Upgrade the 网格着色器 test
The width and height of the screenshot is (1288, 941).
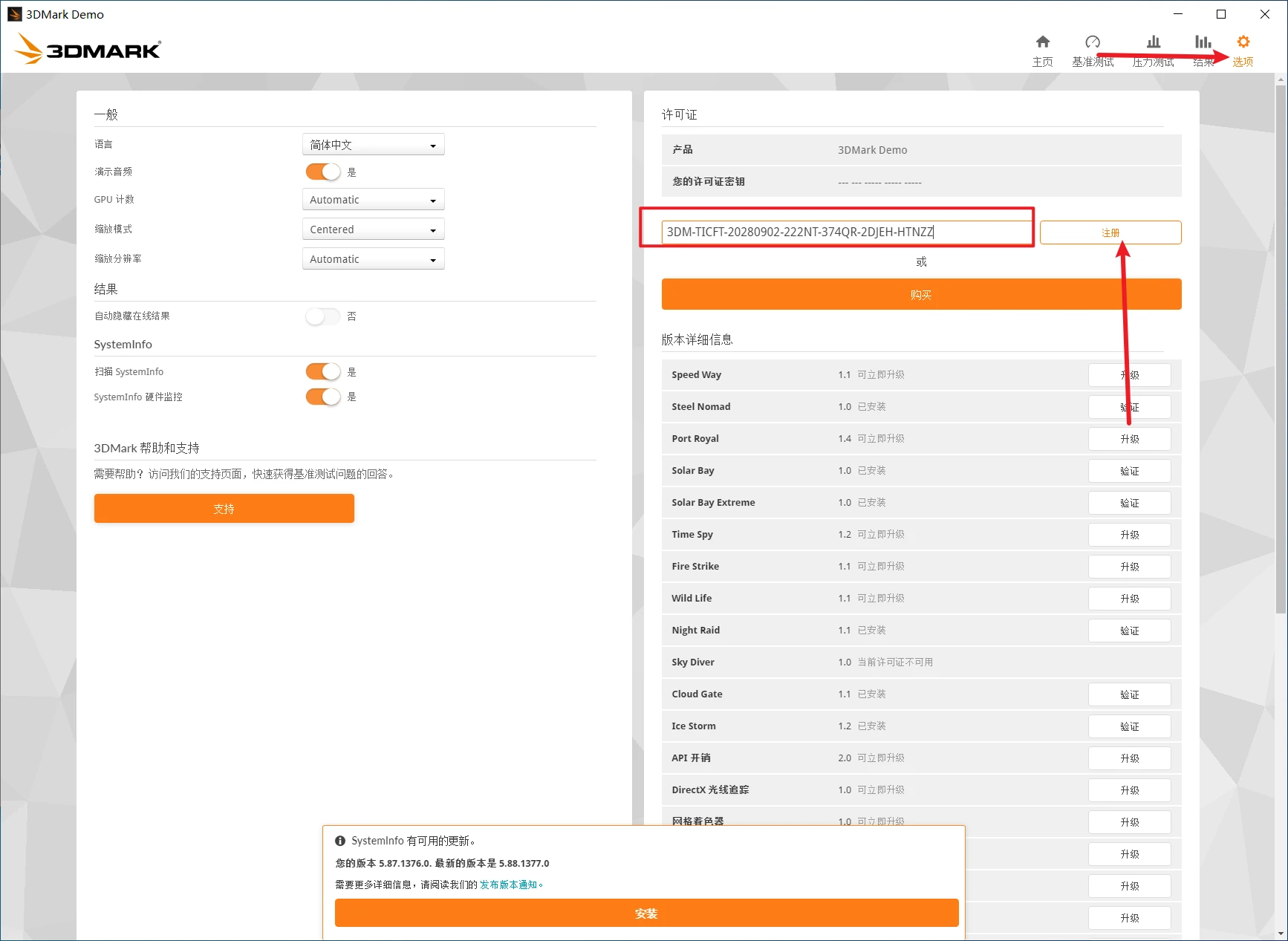1130,822
